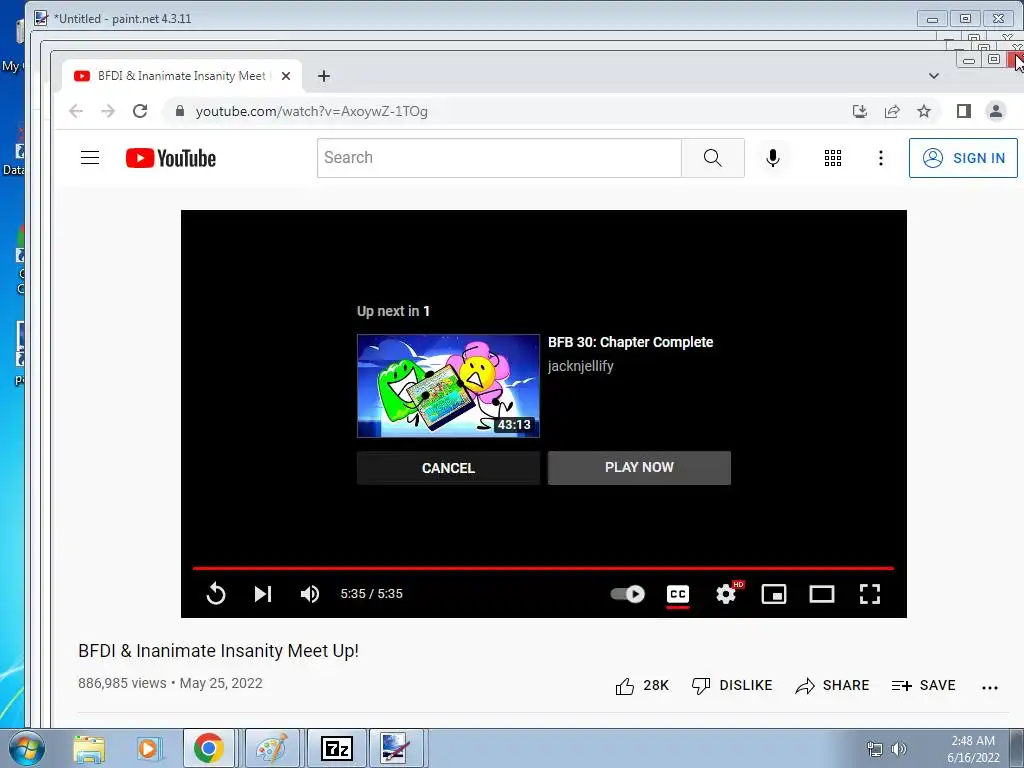Click the BFB 30: Chapter Complete title
Image resolution: width=1024 pixels, height=768 pixels.
click(x=630, y=342)
